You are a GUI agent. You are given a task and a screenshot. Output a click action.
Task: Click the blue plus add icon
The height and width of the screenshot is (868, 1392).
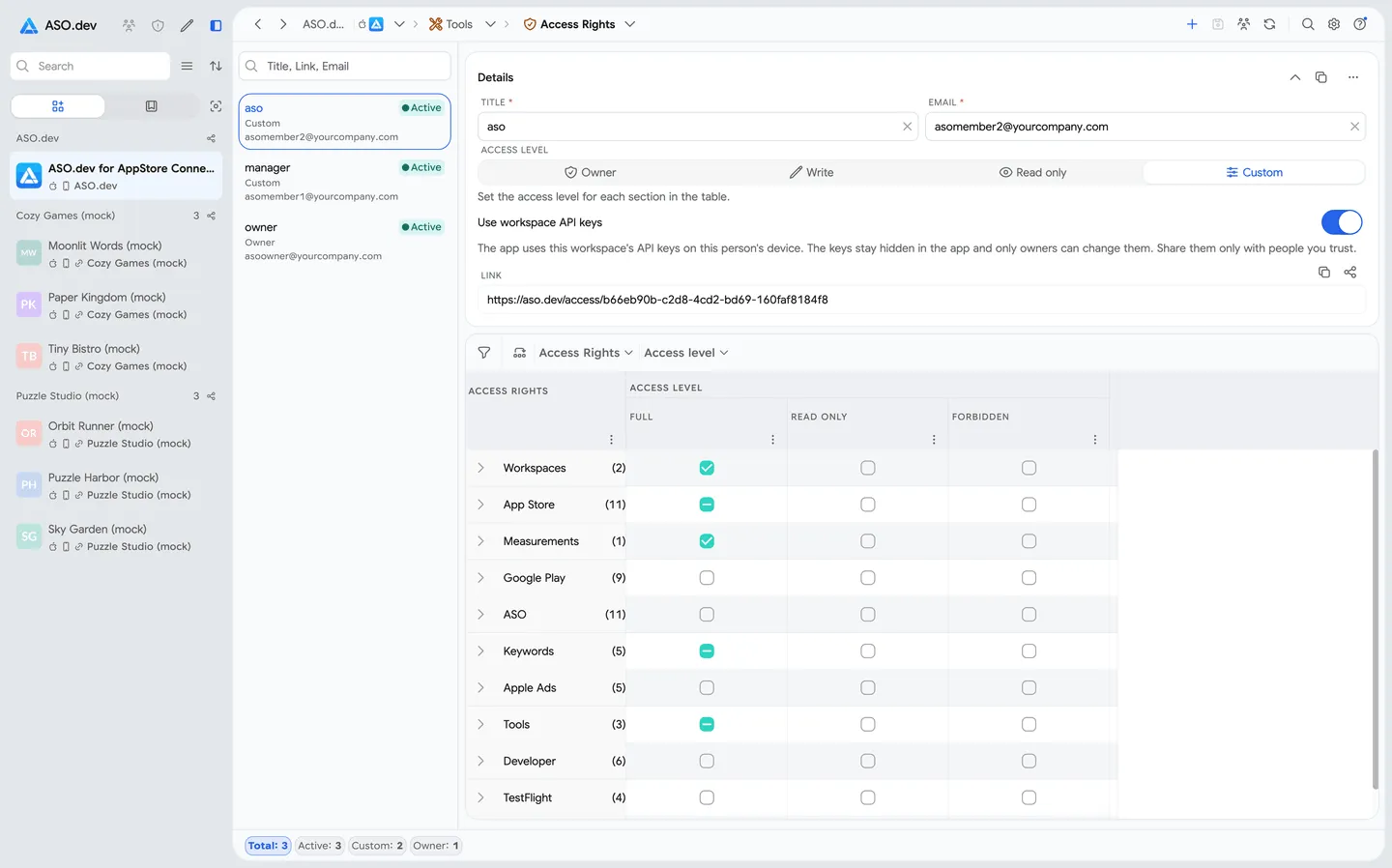(x=1192, y=24)
